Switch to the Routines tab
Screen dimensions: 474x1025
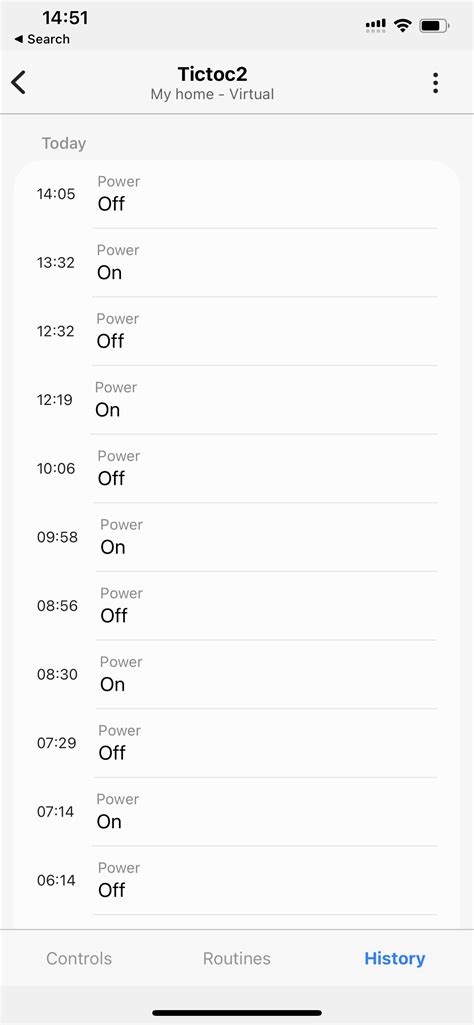237,958
